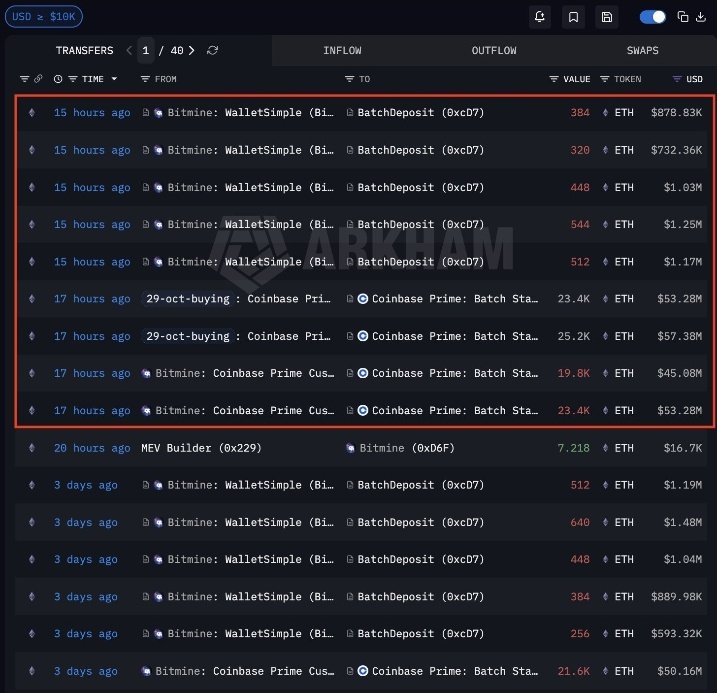
Task: Select the TRANSFERS tab
Action: click(x=85, y=50)
